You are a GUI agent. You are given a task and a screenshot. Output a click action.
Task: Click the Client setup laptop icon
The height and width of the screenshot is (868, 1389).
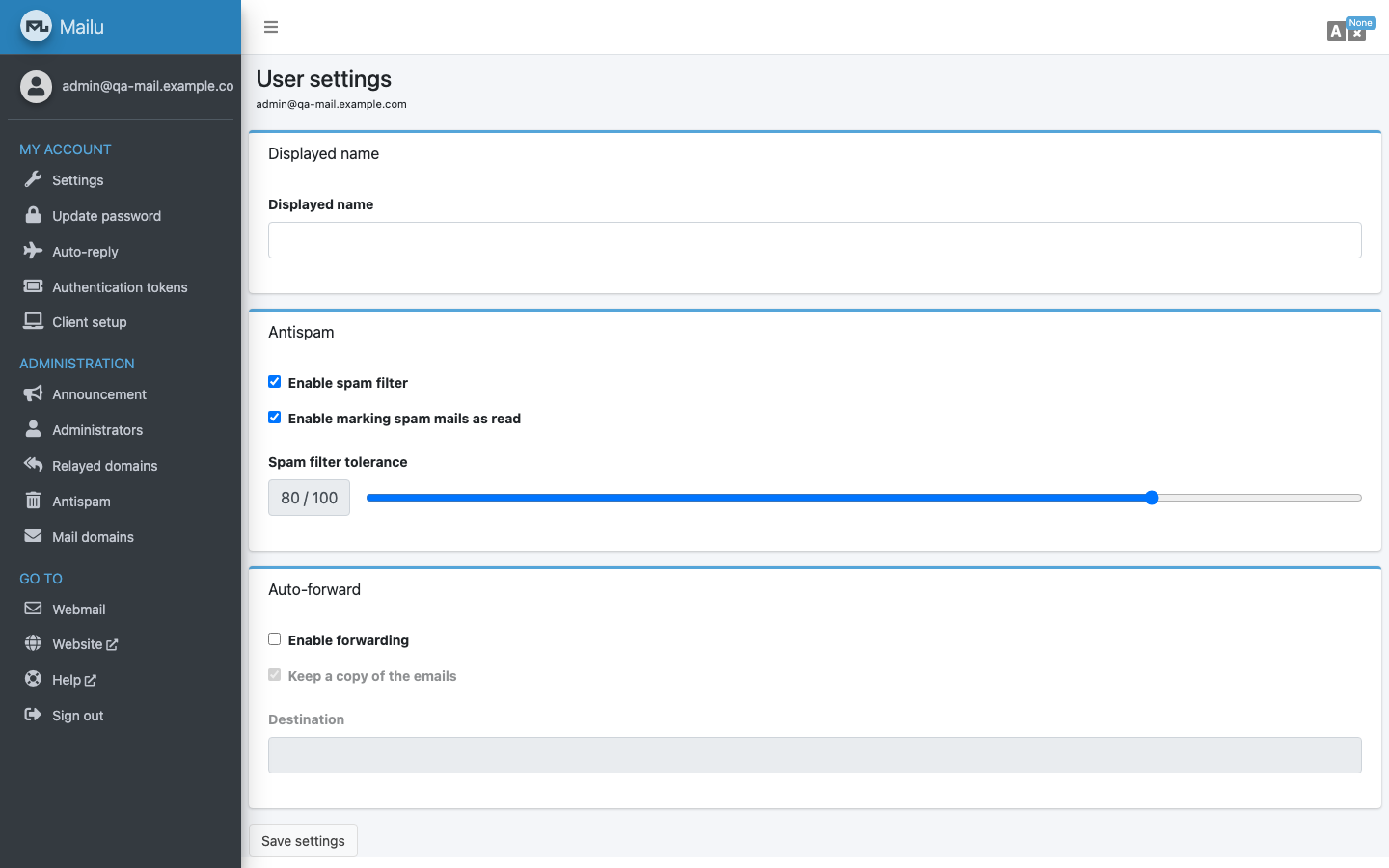[x=33, y=321]
